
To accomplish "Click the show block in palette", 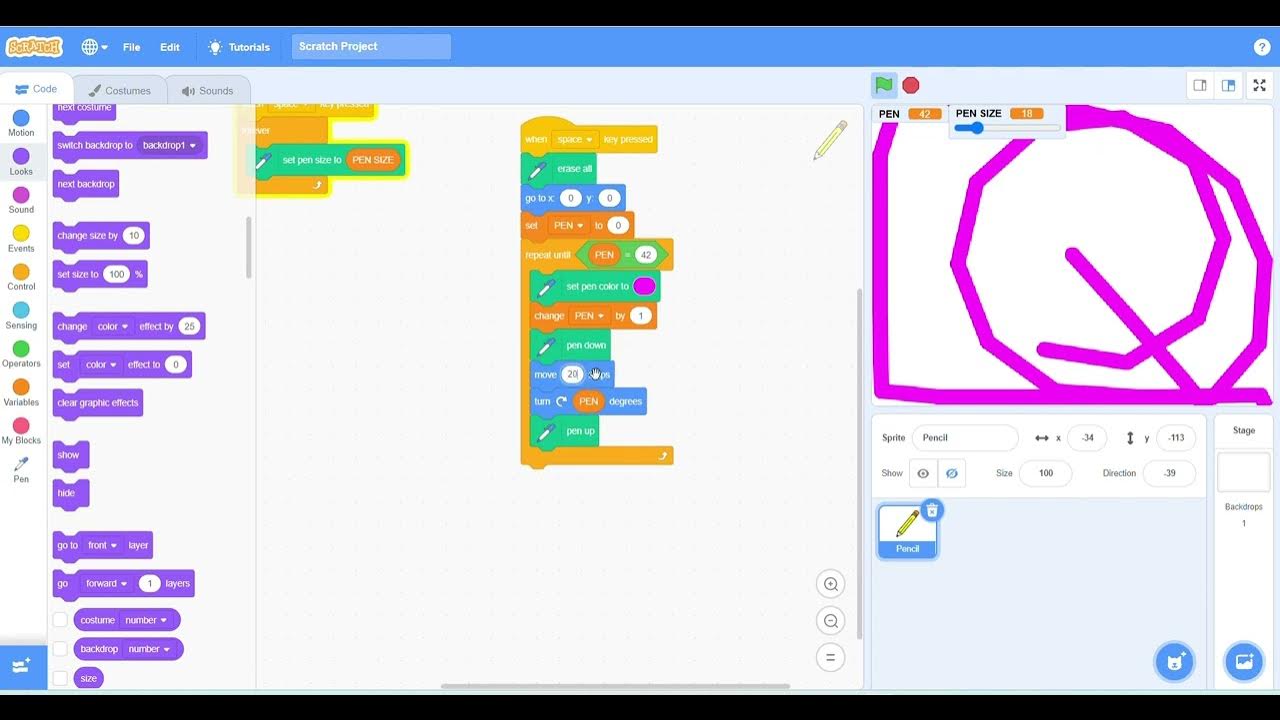I will (69, 455).
